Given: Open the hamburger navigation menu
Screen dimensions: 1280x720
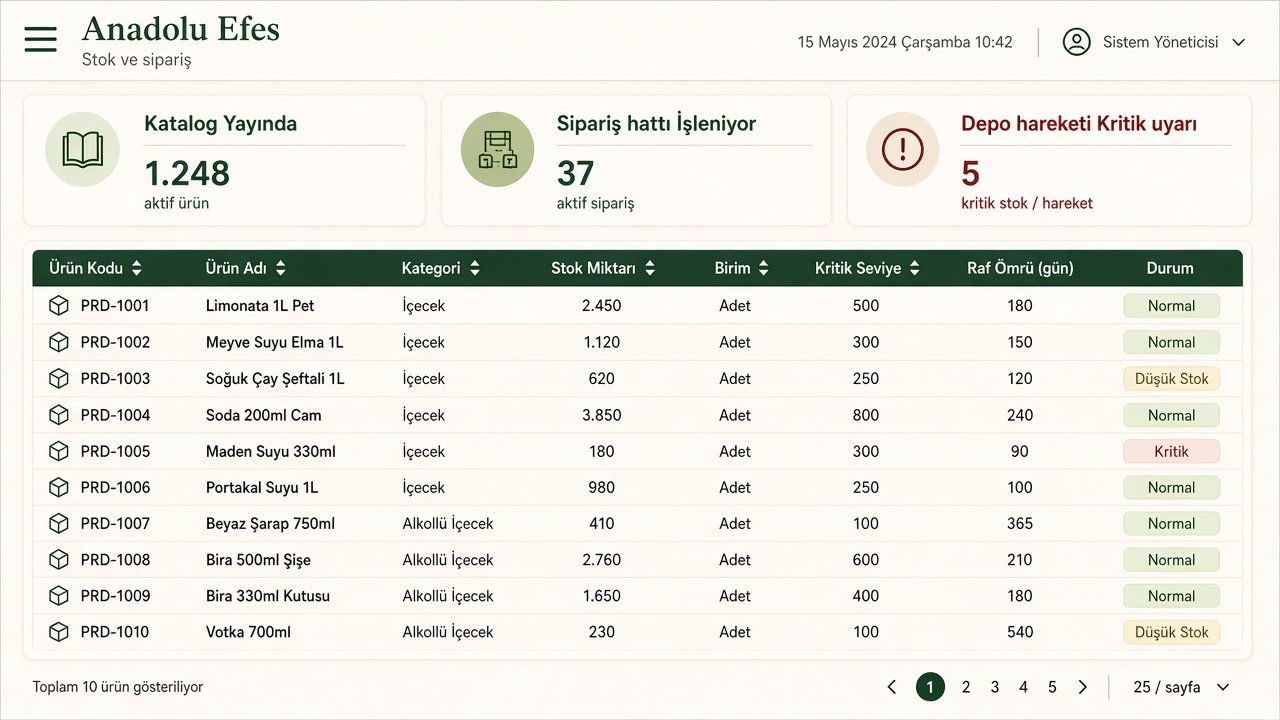Looking at the screenshot, I should (41, 40).
